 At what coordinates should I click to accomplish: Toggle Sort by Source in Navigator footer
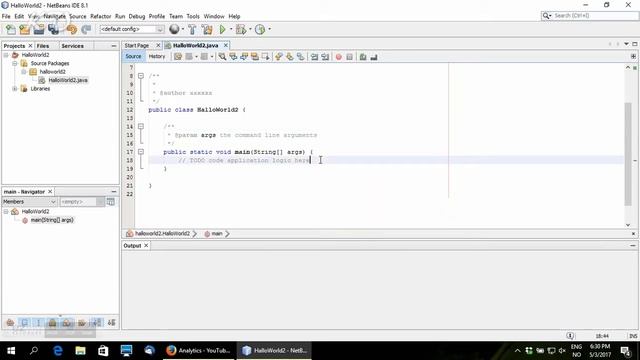tap(111, 323)
